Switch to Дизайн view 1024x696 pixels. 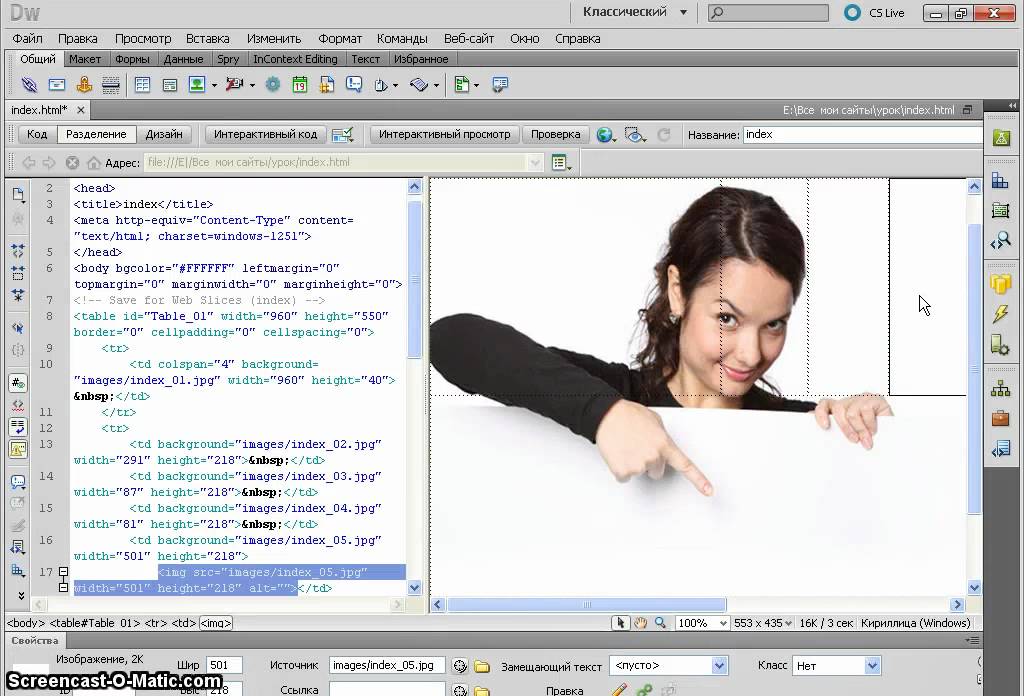tap(164, 134)
